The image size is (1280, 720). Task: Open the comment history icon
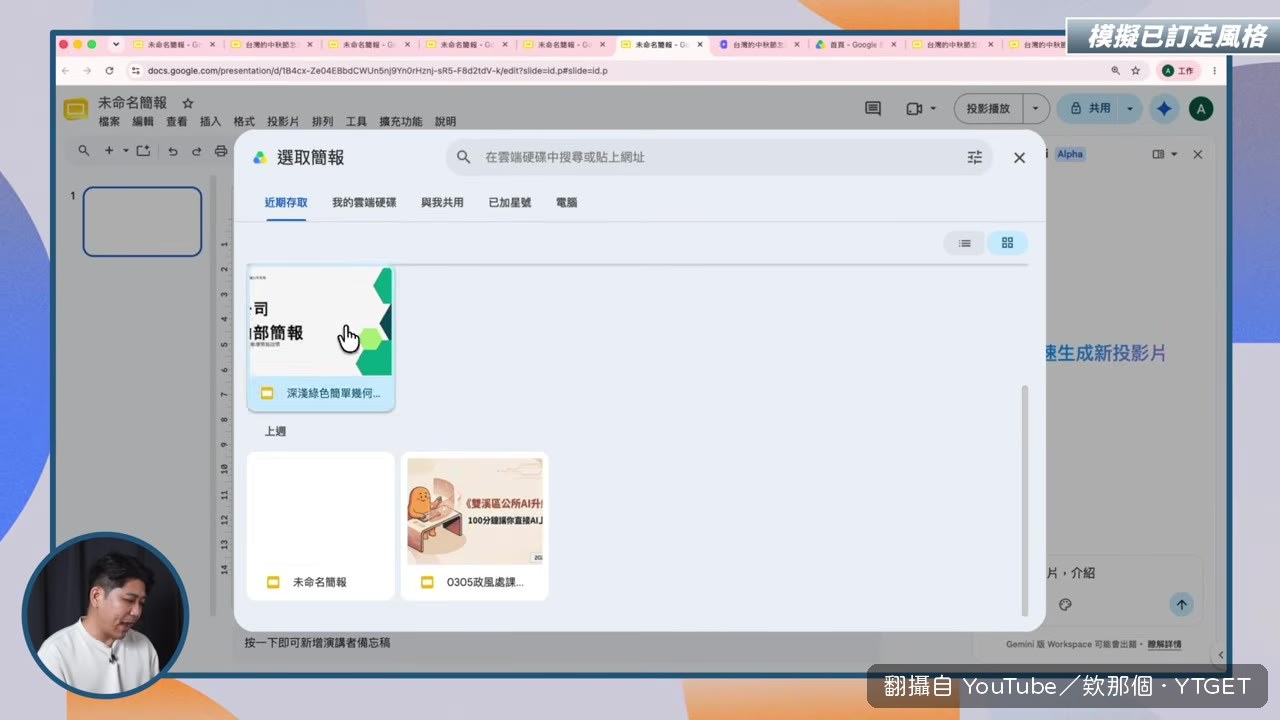click(x=873, y=108)
